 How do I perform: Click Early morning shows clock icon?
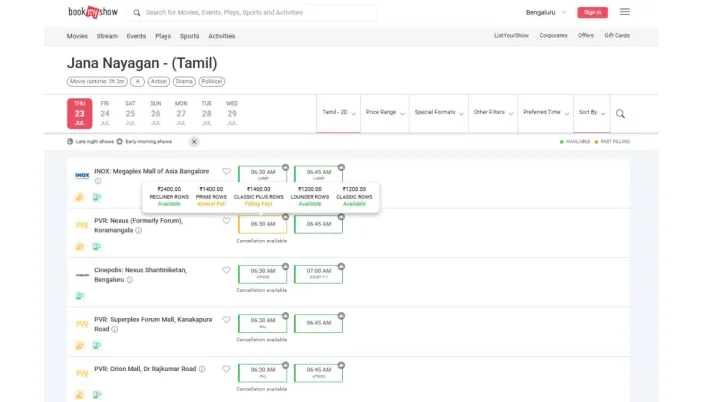(119, 141)
